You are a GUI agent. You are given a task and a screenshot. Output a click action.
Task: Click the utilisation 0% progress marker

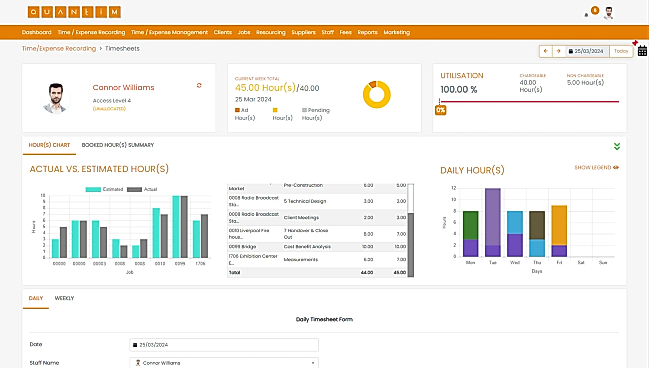pos(440,110)
